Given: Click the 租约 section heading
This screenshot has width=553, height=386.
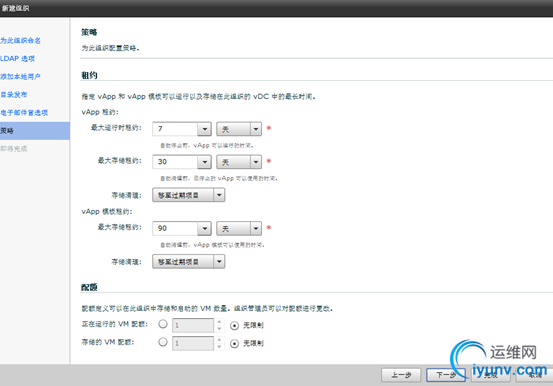Looking at the screenshot, I should point(89,75).
